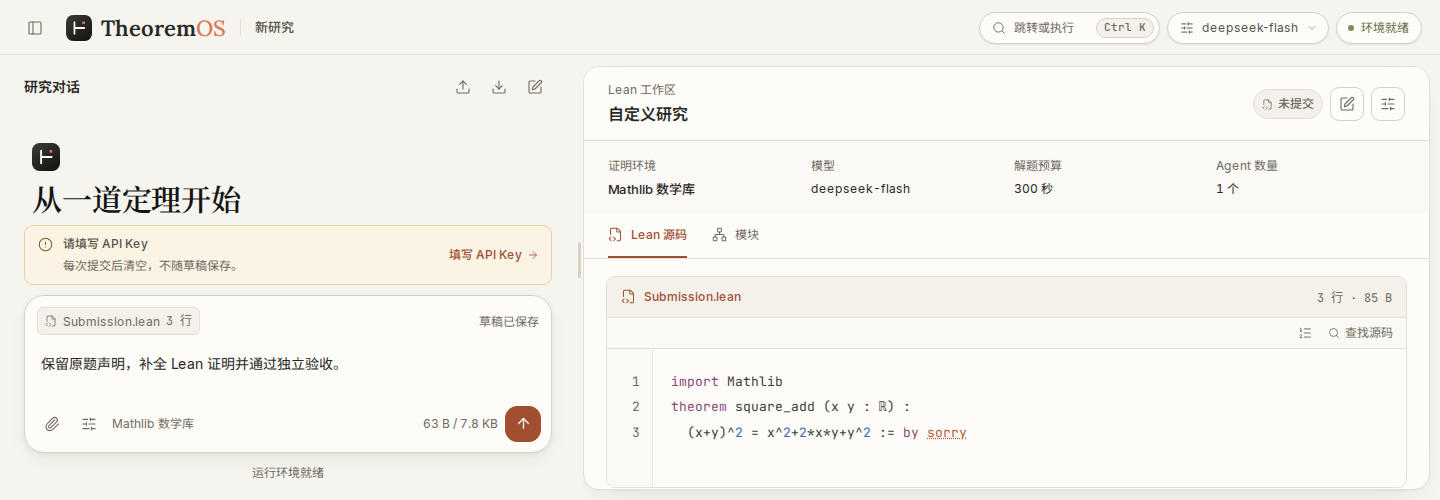
Task: Choose Mathlib 数学库 environment in composer
Action: [153, 424]
